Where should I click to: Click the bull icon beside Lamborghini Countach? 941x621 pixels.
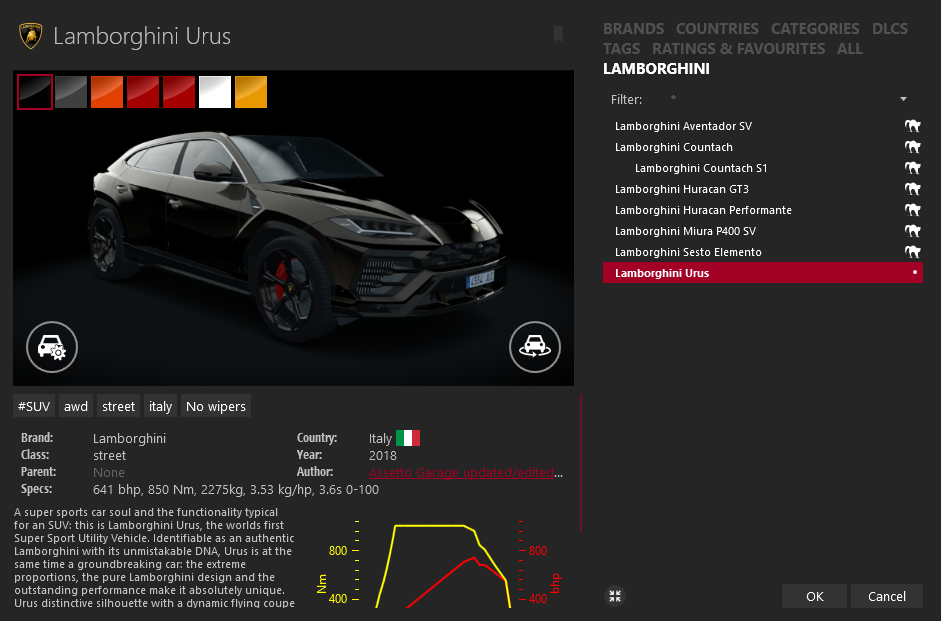coord(913,147)
